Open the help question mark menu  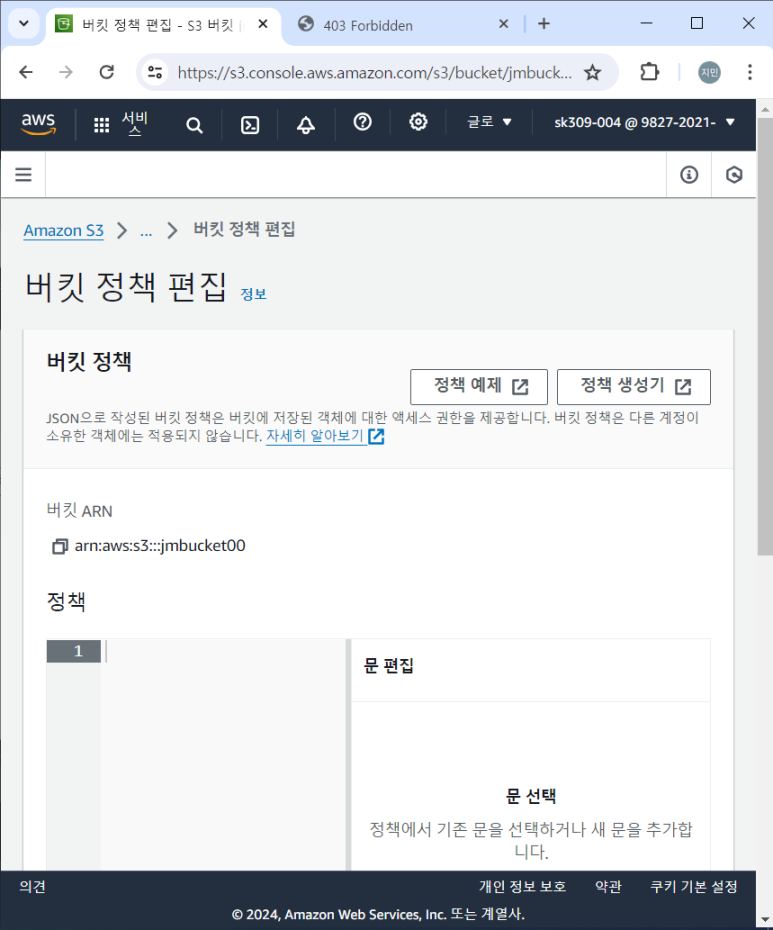(362, 122)
